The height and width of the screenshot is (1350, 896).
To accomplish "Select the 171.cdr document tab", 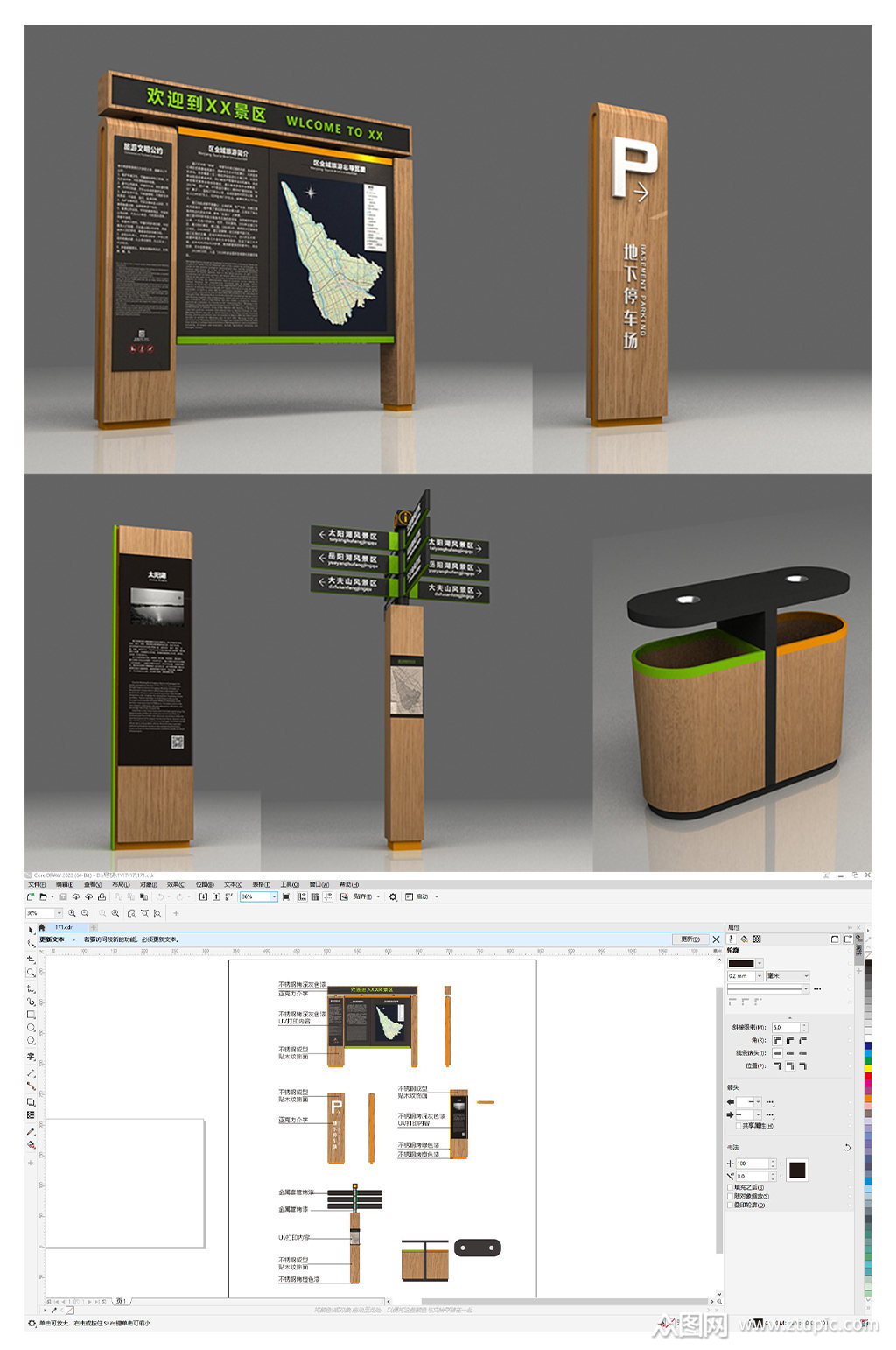I will 63,927.
